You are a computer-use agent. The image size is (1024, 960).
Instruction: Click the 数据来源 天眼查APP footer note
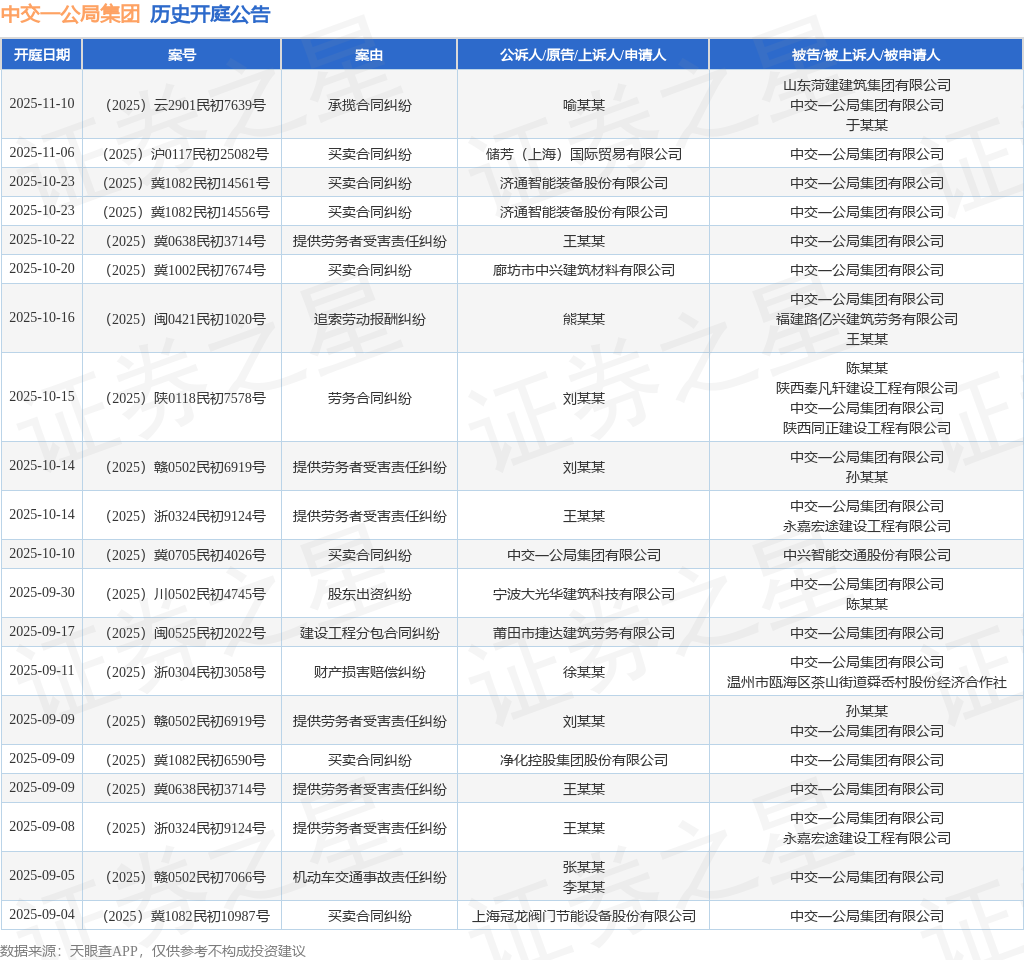(x=153, y=951)
